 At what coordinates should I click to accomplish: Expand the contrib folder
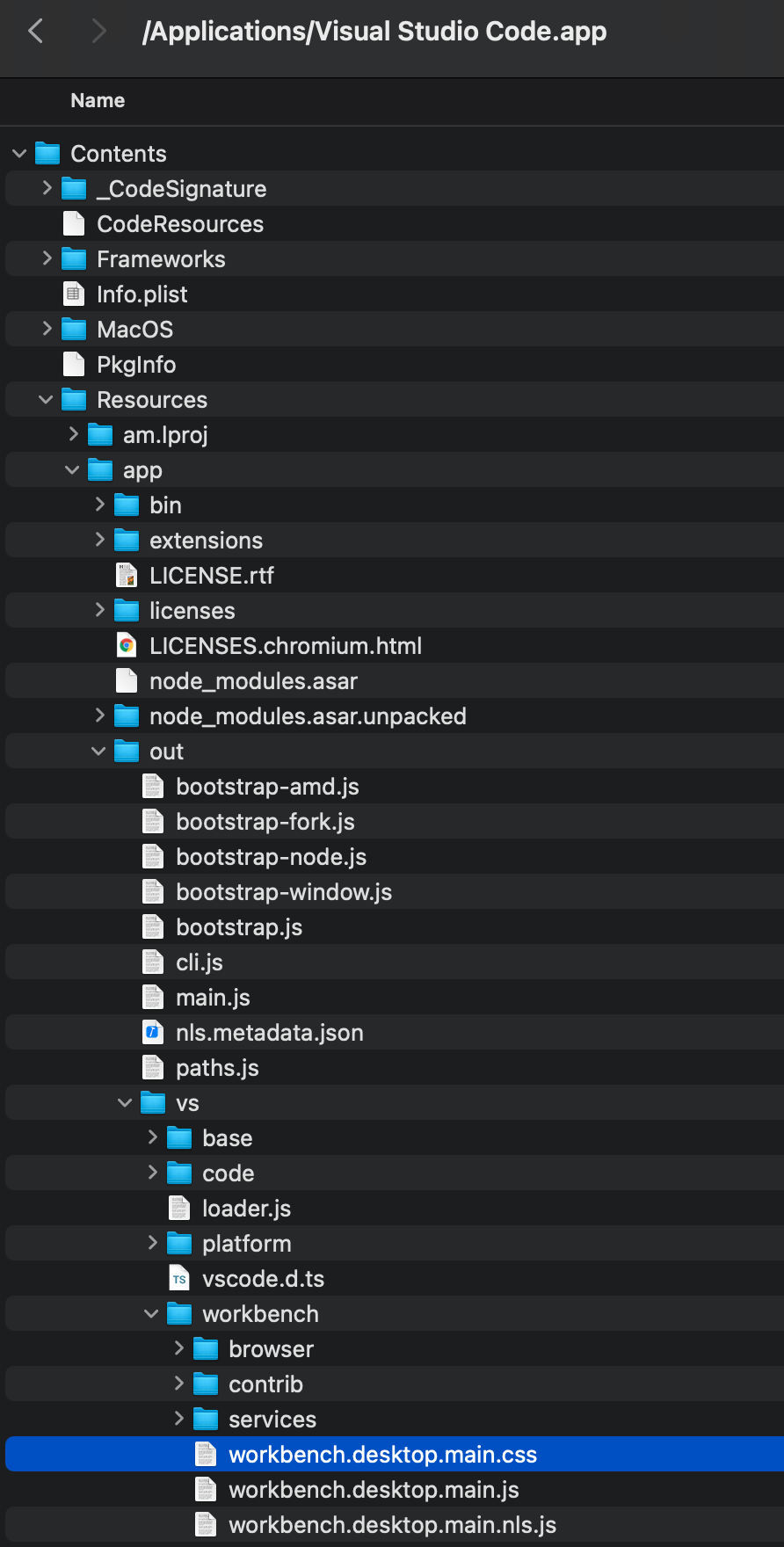[178, 1384]
